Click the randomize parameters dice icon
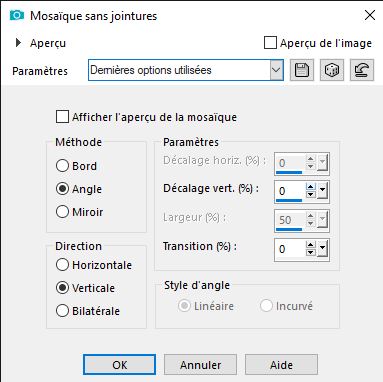This screenshot has height=382, width=383. click(x=332, y=70)
